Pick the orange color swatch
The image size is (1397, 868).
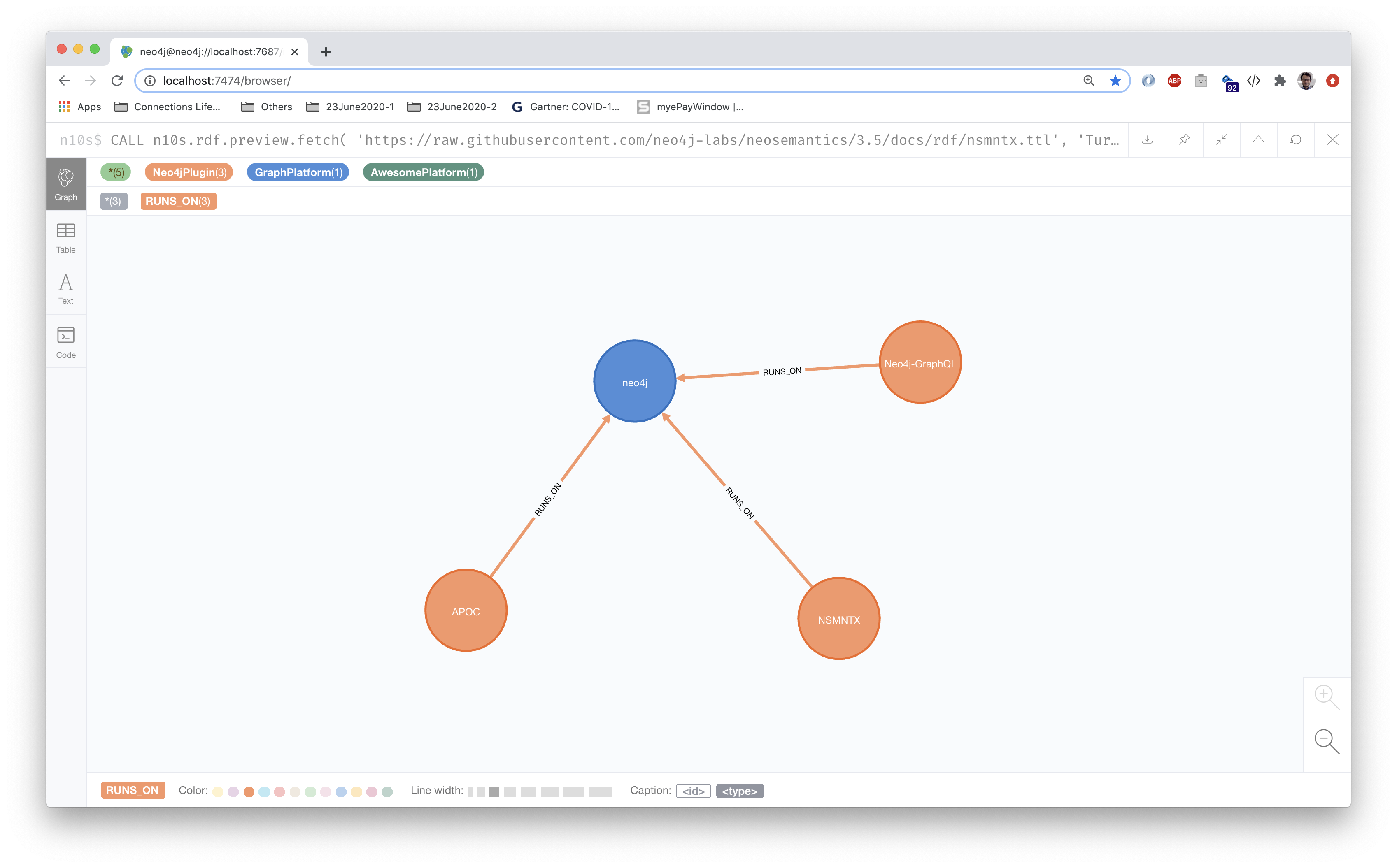click(249, 791)
